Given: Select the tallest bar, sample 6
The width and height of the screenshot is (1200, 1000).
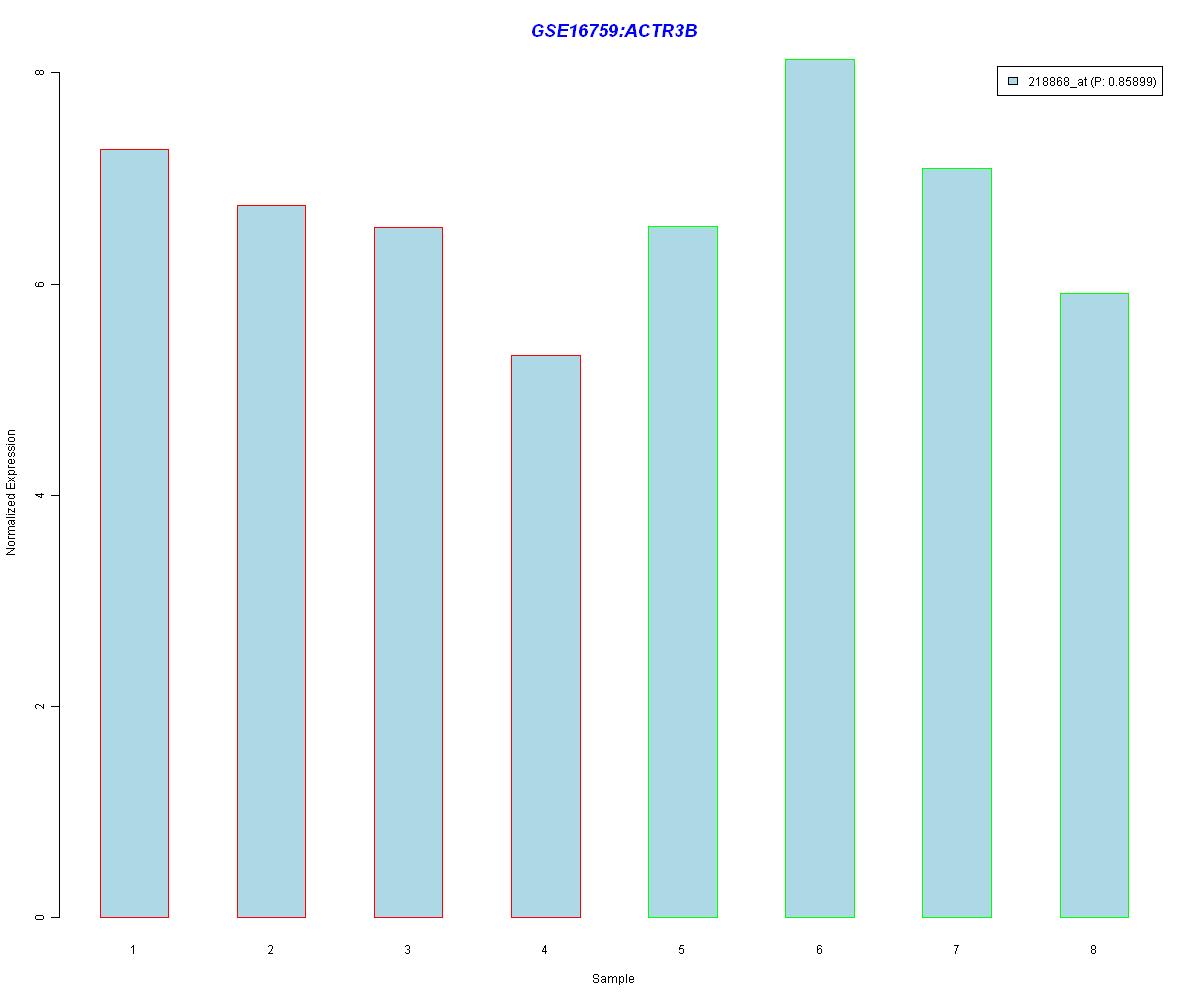Looking at the screenshot, I should tap(820, 488).
